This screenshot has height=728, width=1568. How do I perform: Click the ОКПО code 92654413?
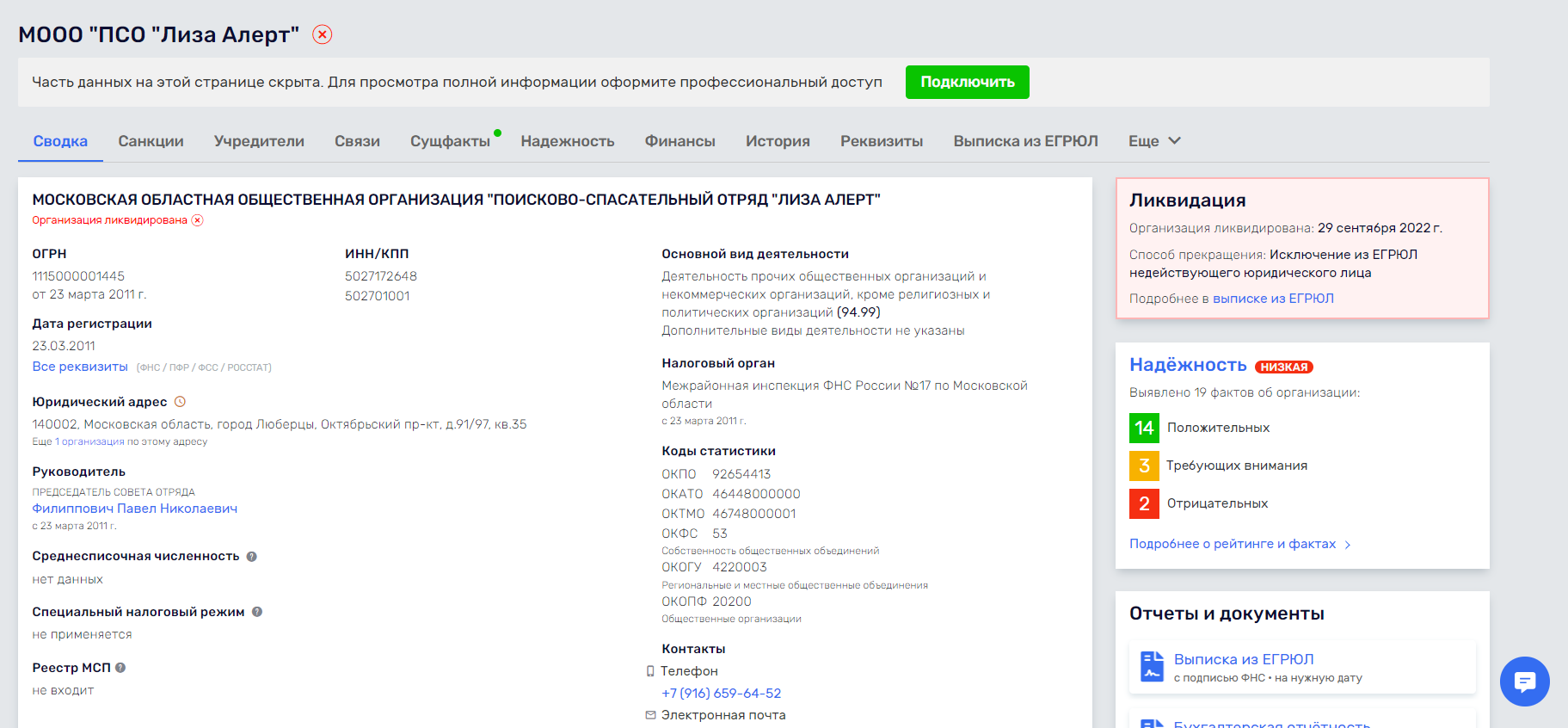741,474
